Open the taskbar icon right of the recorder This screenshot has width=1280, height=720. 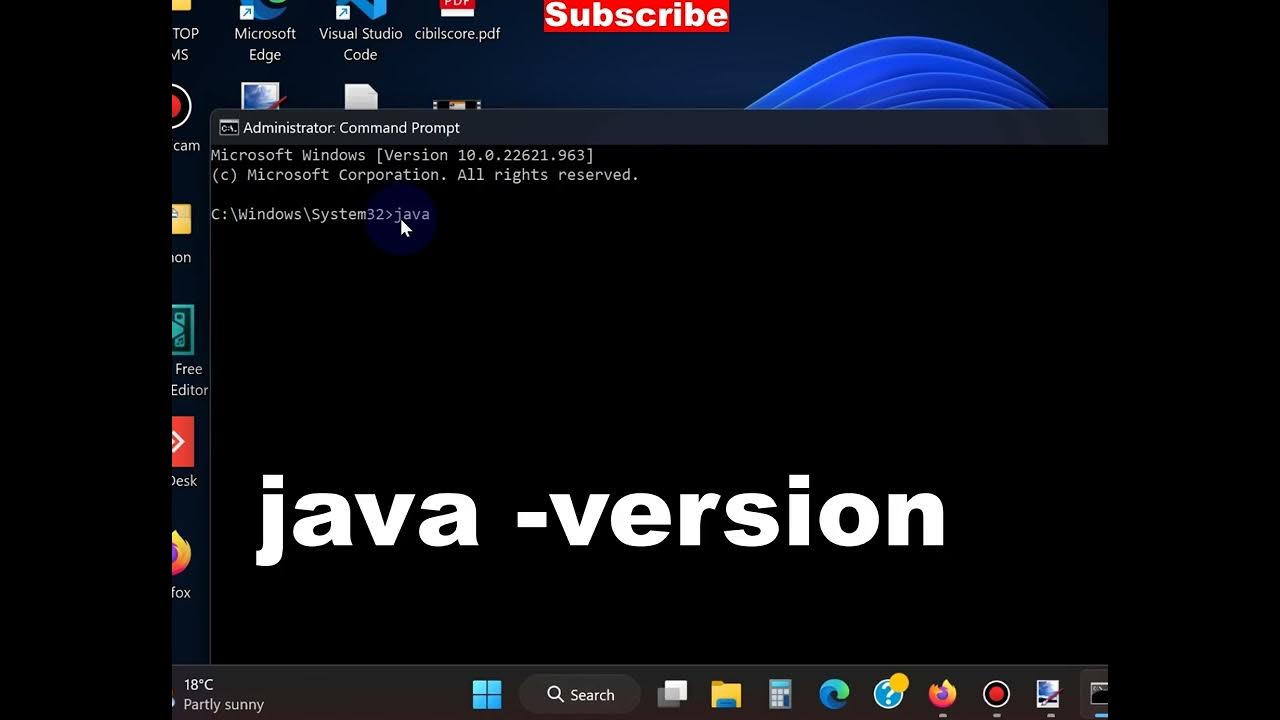point(1048,694)
